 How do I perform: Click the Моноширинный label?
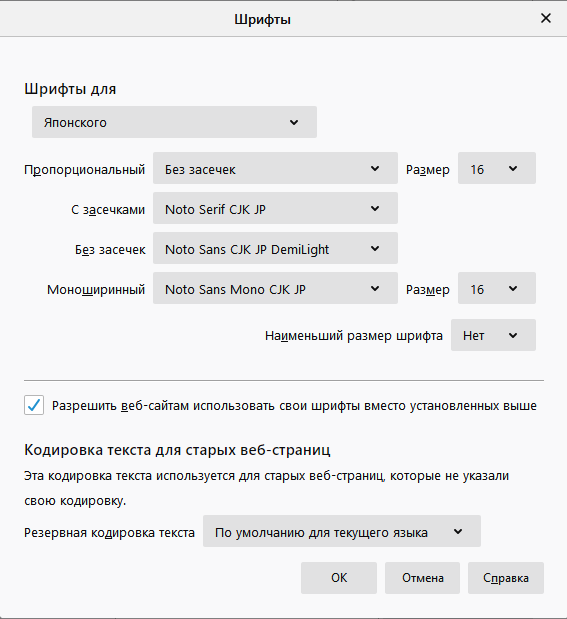[96, 290]
